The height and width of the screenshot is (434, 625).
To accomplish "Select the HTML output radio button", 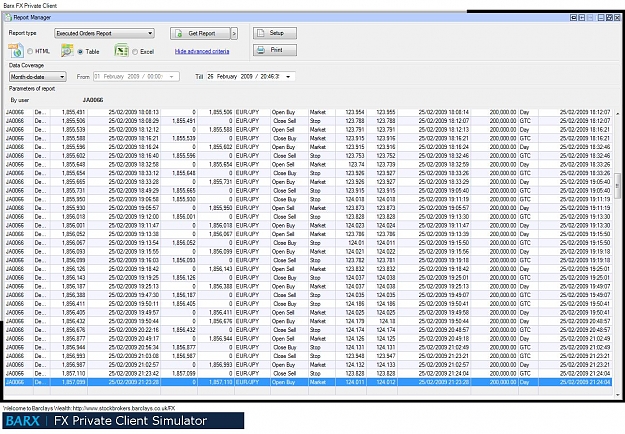I will (x=30, y=51).
